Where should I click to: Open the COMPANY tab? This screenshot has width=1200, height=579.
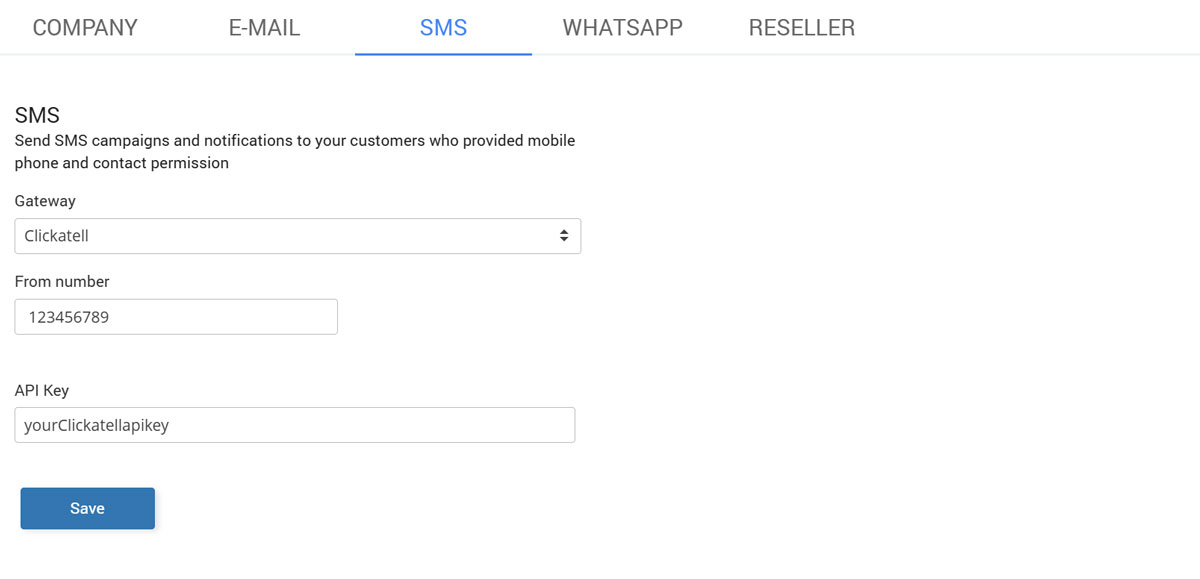coord(85,27)
